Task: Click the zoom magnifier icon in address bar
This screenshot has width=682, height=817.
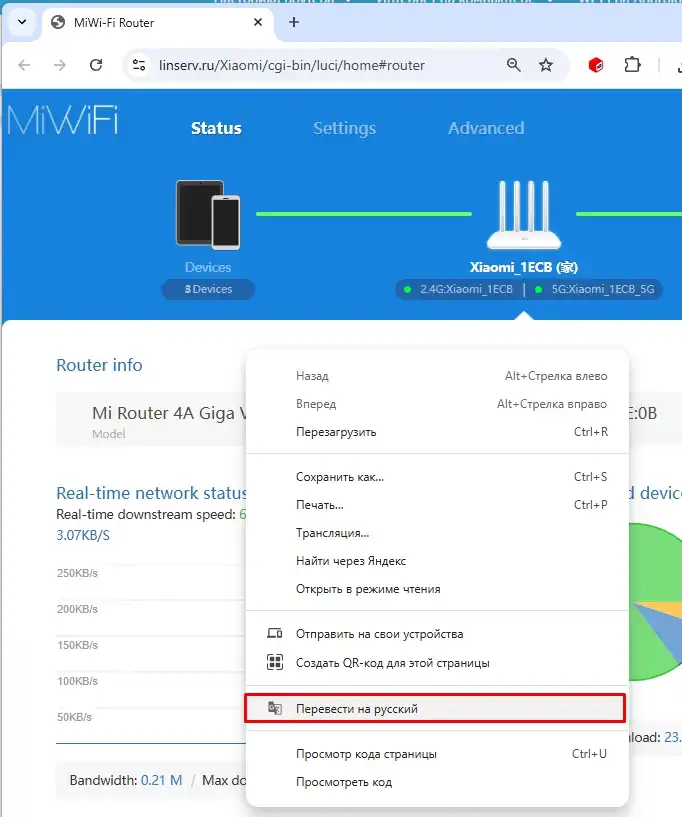Action: (x=514, y=65)
